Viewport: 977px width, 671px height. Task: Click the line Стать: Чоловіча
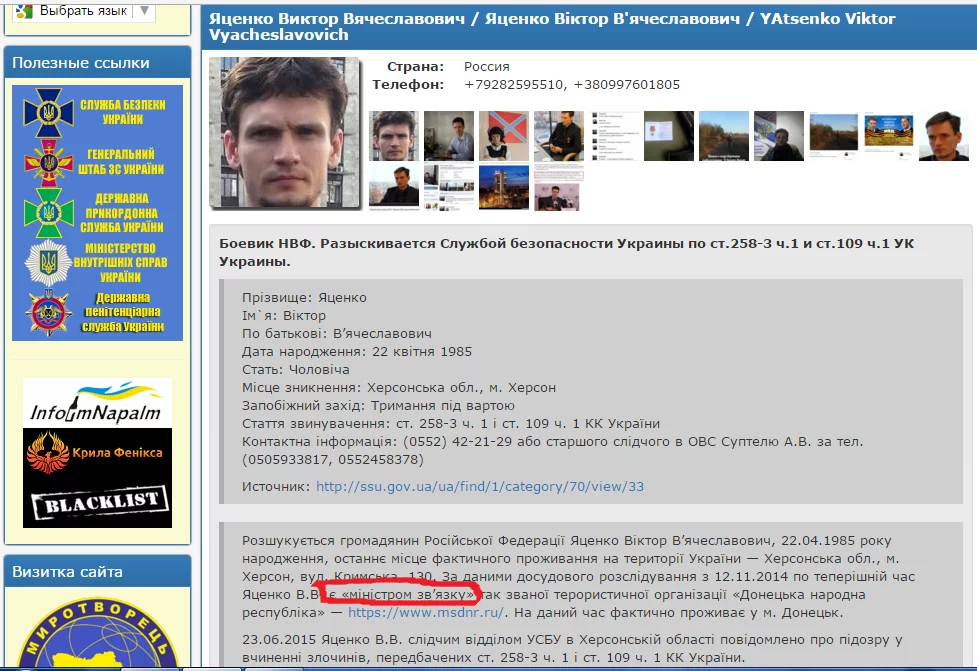tap(295, 370)
